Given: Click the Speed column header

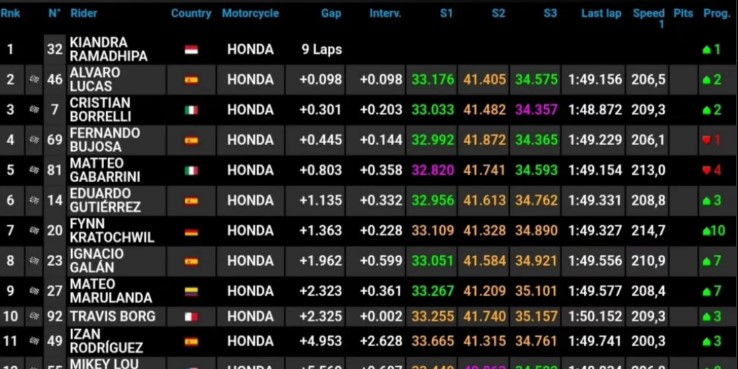Looking at the screenshot, I should click(x=649, y=18).
